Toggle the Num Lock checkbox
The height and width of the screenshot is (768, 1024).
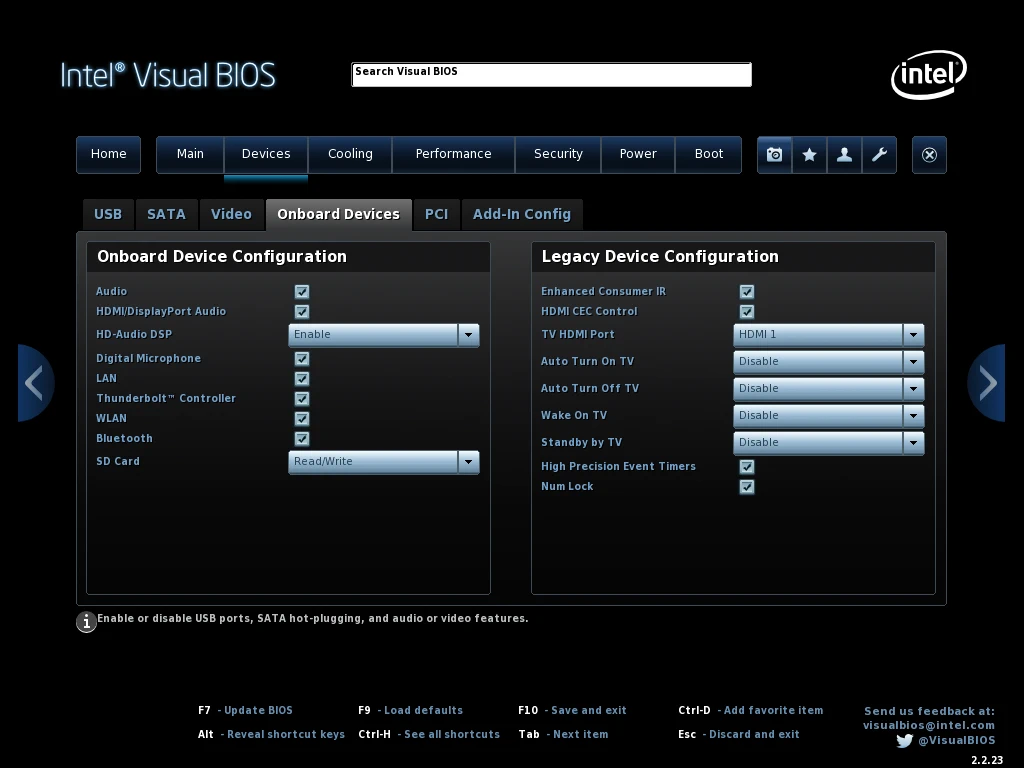coord(747,487)
